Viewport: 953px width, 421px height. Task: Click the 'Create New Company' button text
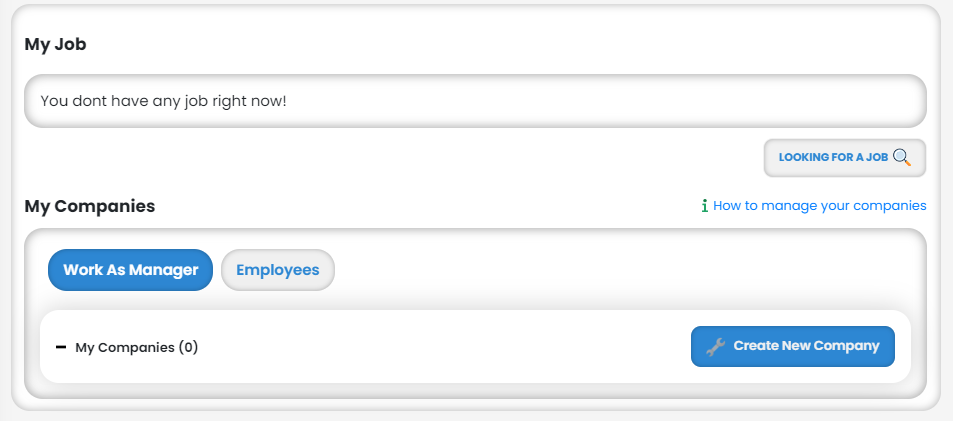[x=806, y=346]
